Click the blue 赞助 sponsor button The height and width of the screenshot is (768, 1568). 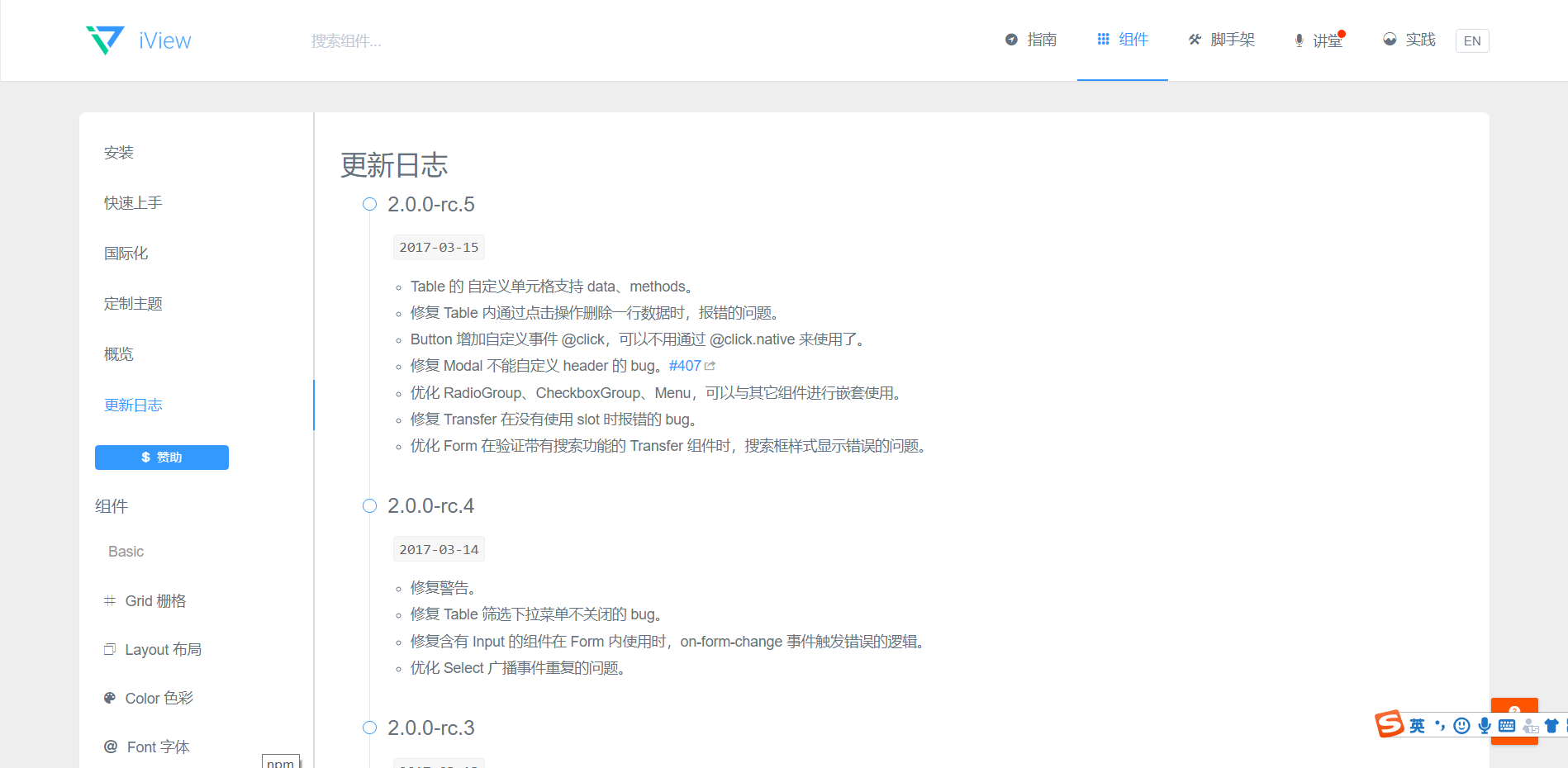point(162,457)
